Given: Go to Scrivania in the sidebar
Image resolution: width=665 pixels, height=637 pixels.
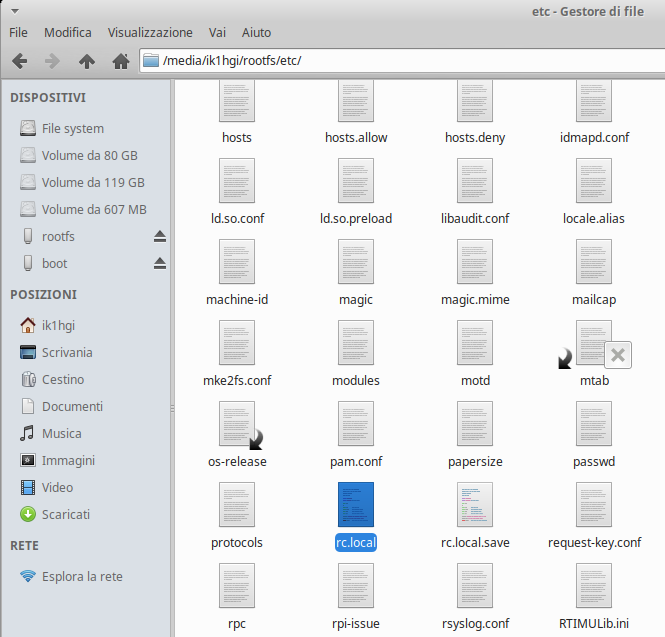Looking at the screenshot, I should pyautogui.click(x=67, y=352).
